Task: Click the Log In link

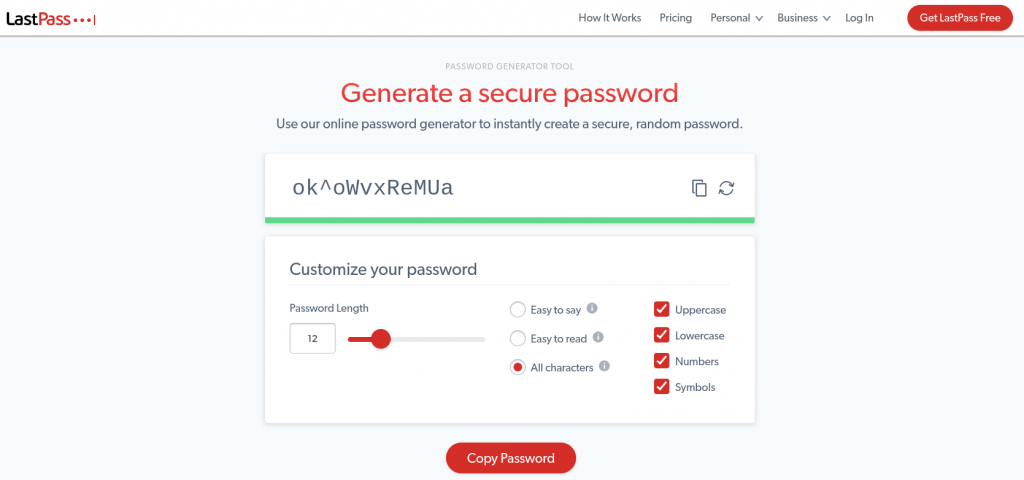Action: 859,18
